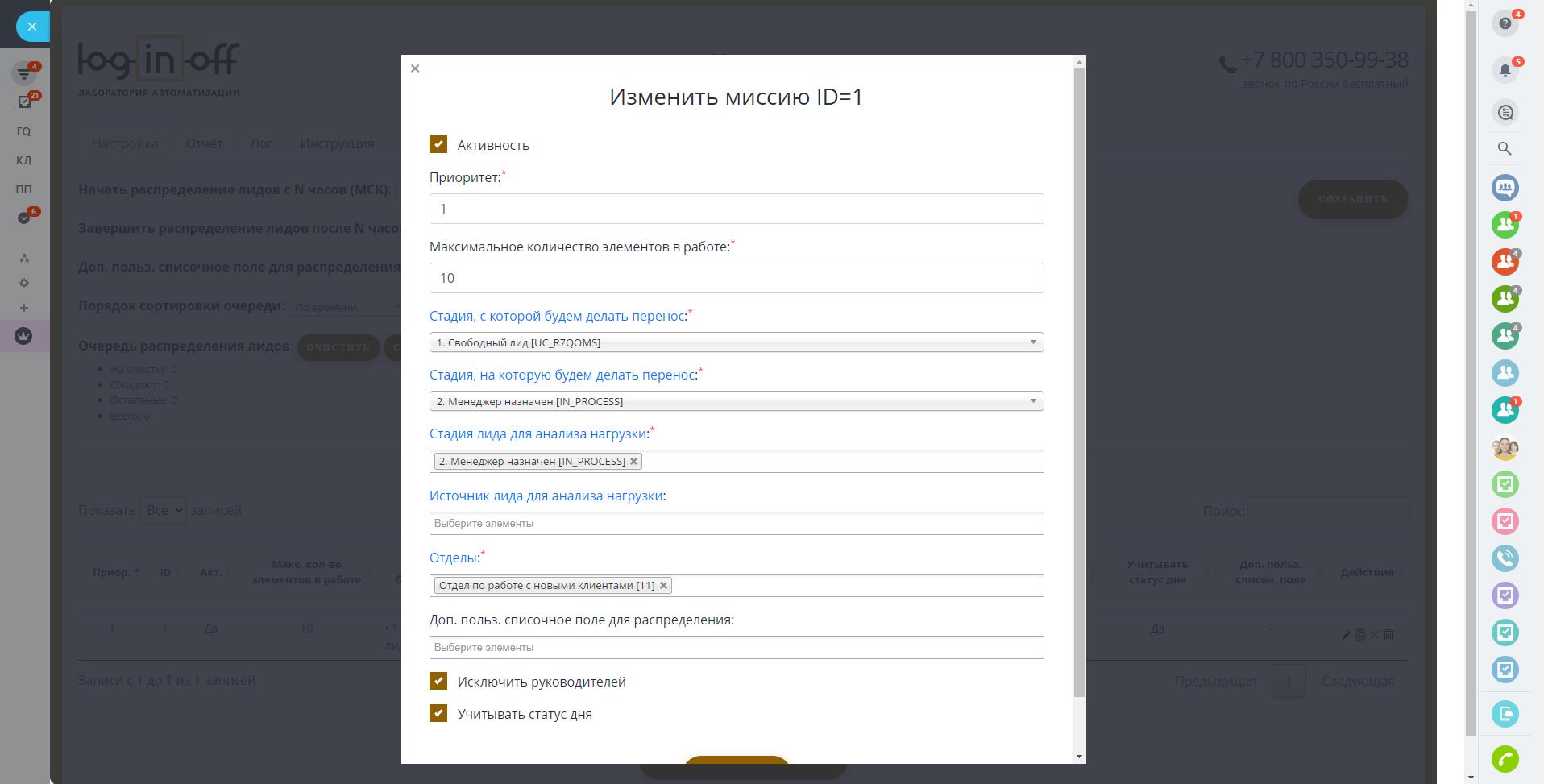1544x784 pixels.
Task: Click the КЛ item in left sidebar
Action: [23, 160]
